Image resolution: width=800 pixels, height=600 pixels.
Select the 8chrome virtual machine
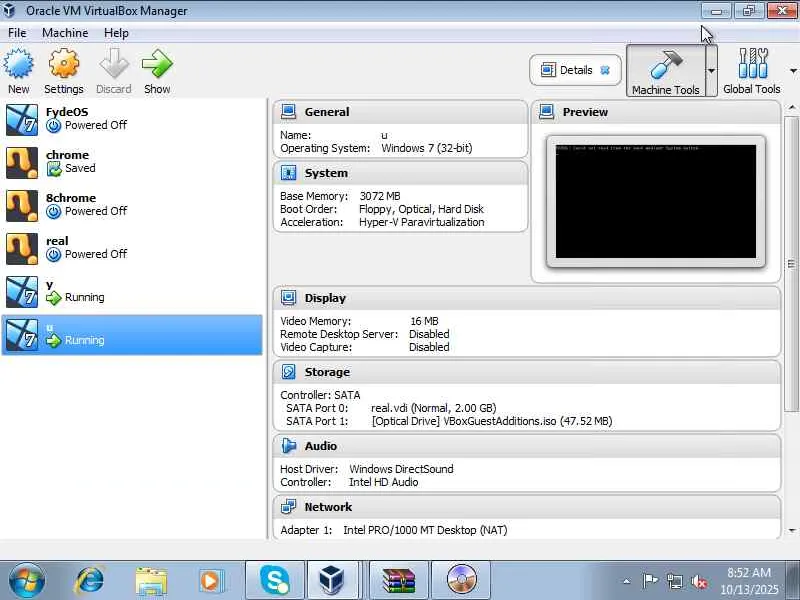[x=132, y=205]
